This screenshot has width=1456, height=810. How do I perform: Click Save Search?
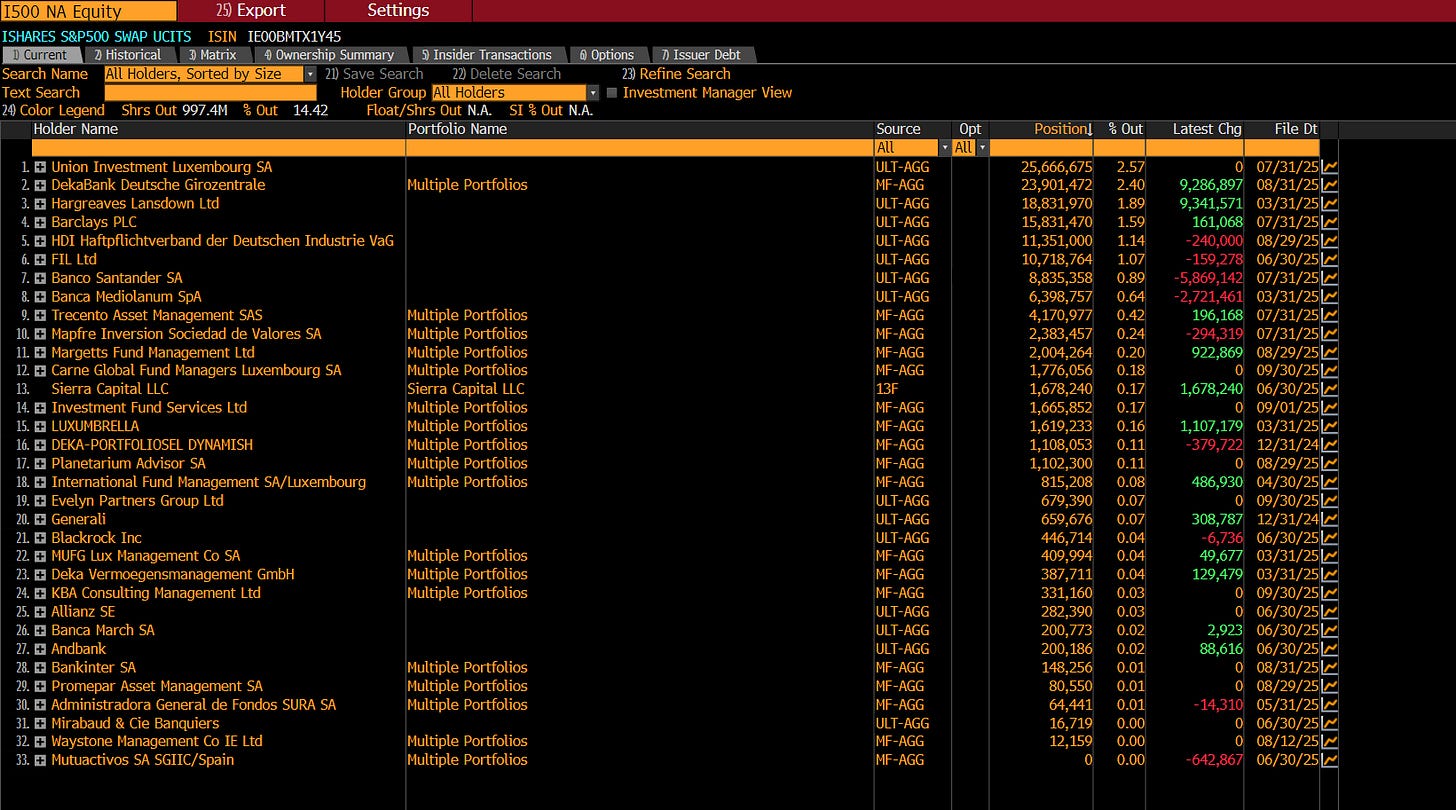point(374,74)
